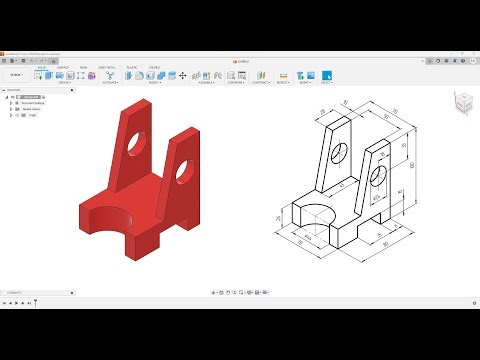Select the Hole tool
Viewport: 480px width, 360px height.
click(70, 76)
